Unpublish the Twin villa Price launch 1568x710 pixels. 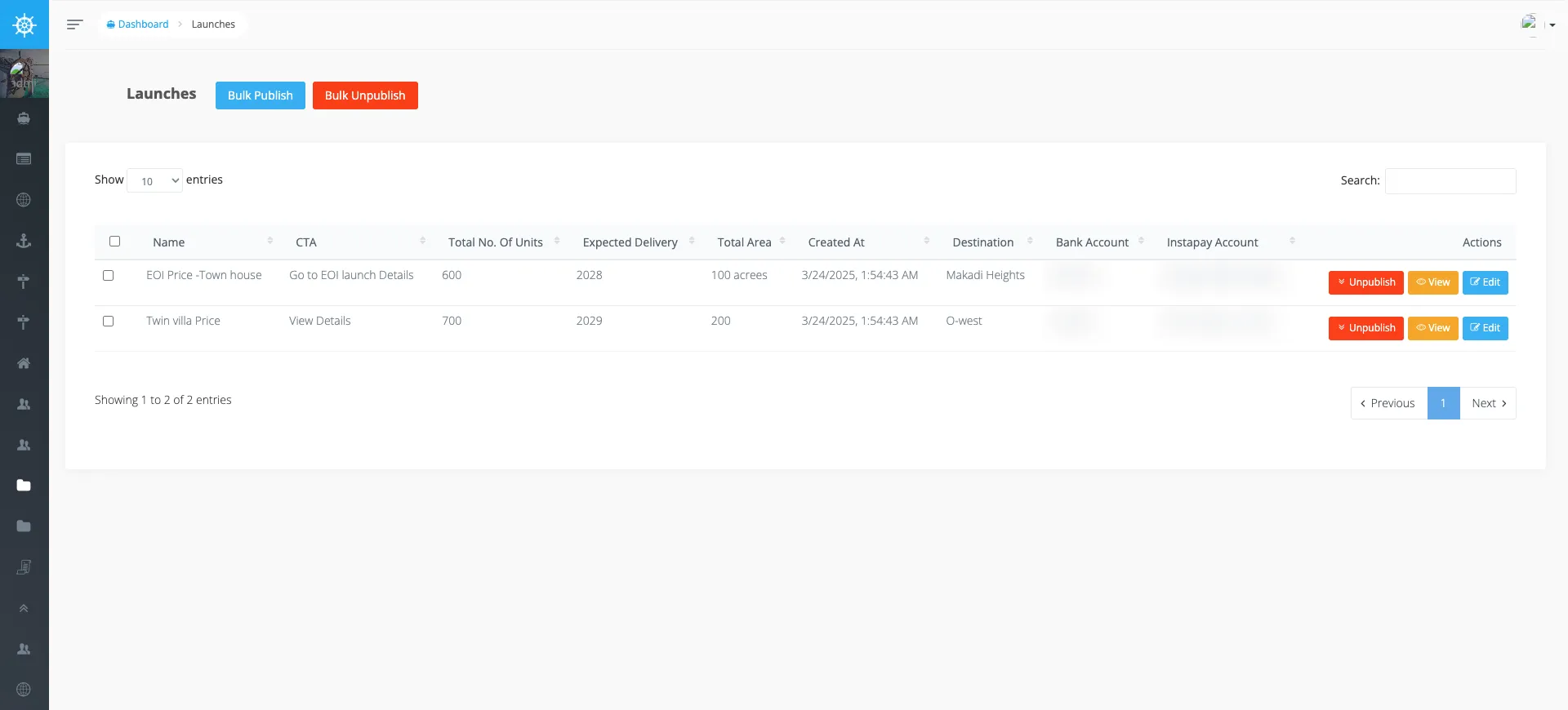pos(1365,328)
